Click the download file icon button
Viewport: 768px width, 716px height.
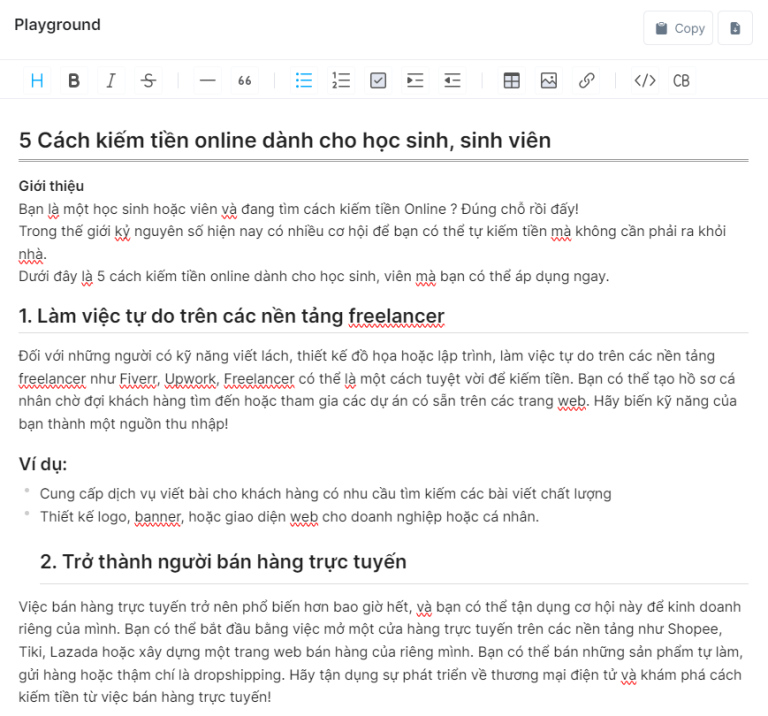[735, 28]
